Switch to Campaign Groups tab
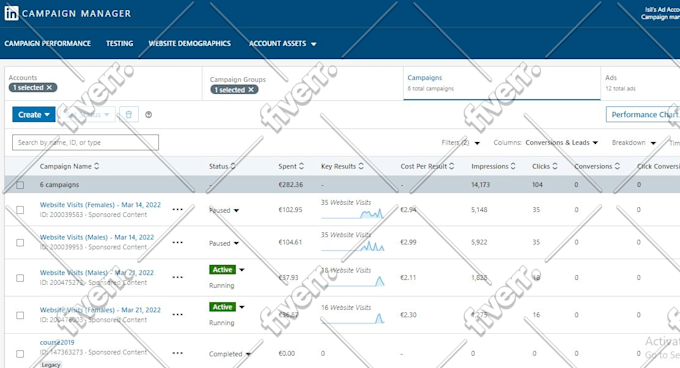Screen dimensions: 680x368 (303, 83)
